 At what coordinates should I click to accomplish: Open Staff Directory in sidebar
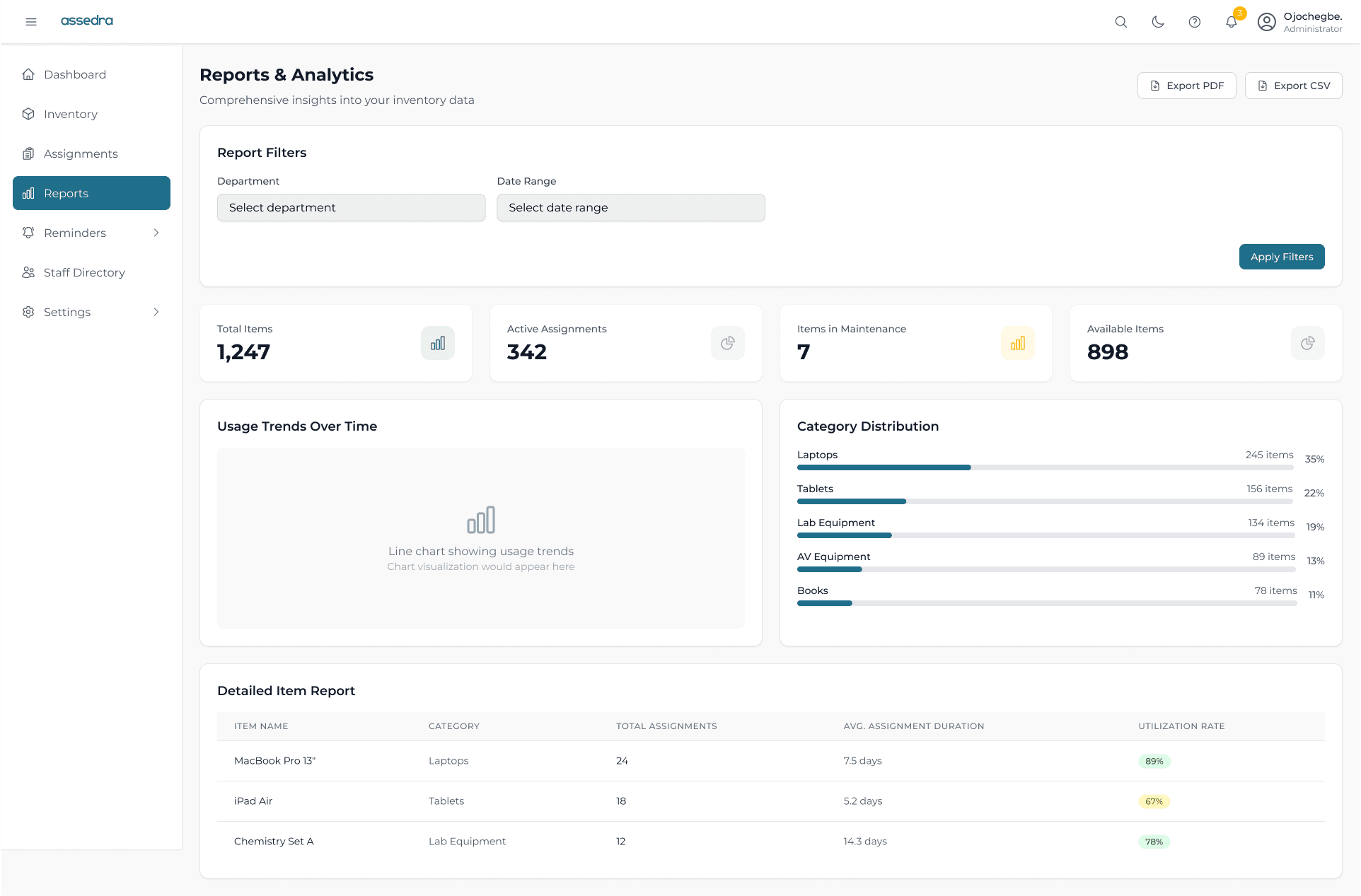[x=91, y=272]
